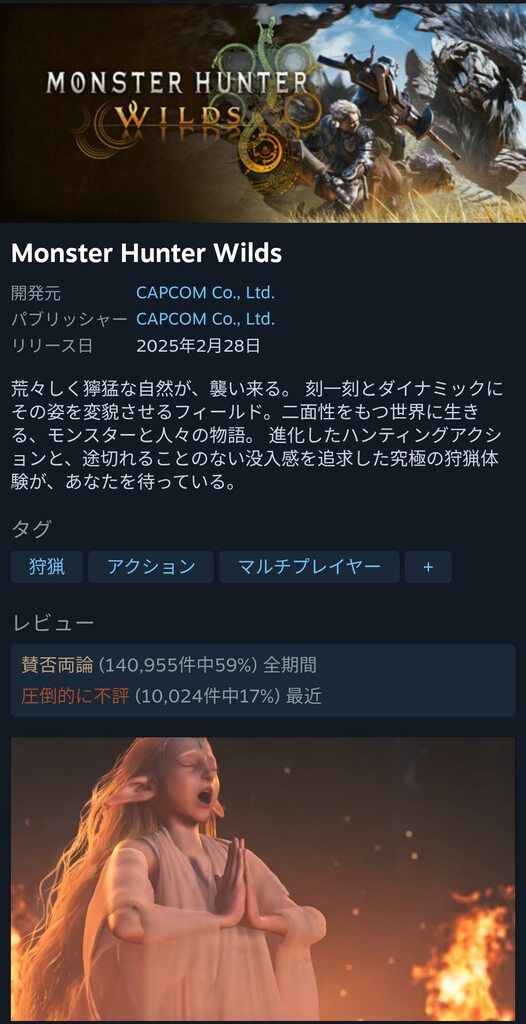The image size is (526, 1024).
Task: Click the 開発元 label
Action: (x=36, y=293)
